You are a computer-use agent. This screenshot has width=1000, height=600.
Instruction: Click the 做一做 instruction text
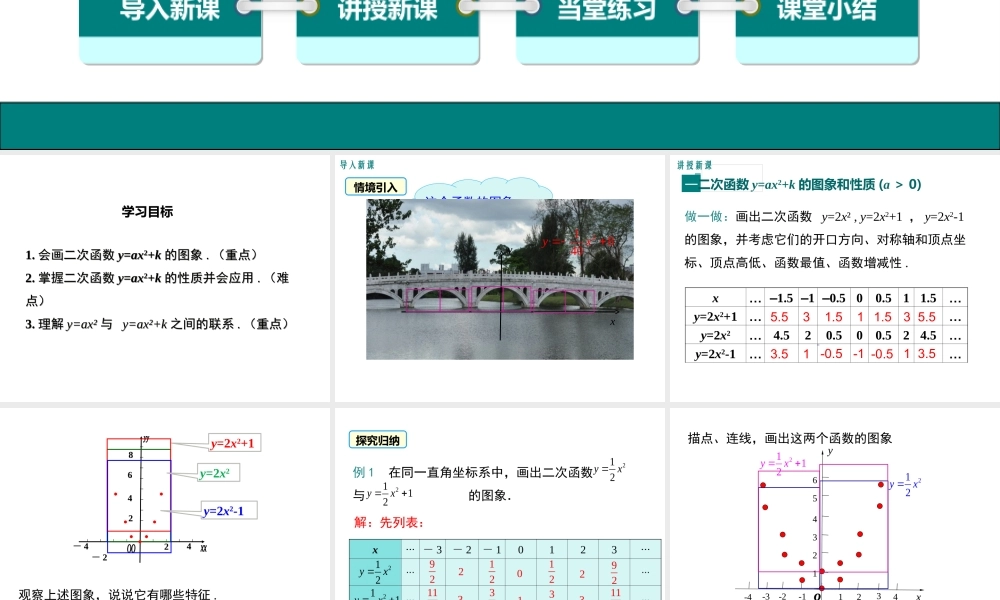click(x=825, y=240)
